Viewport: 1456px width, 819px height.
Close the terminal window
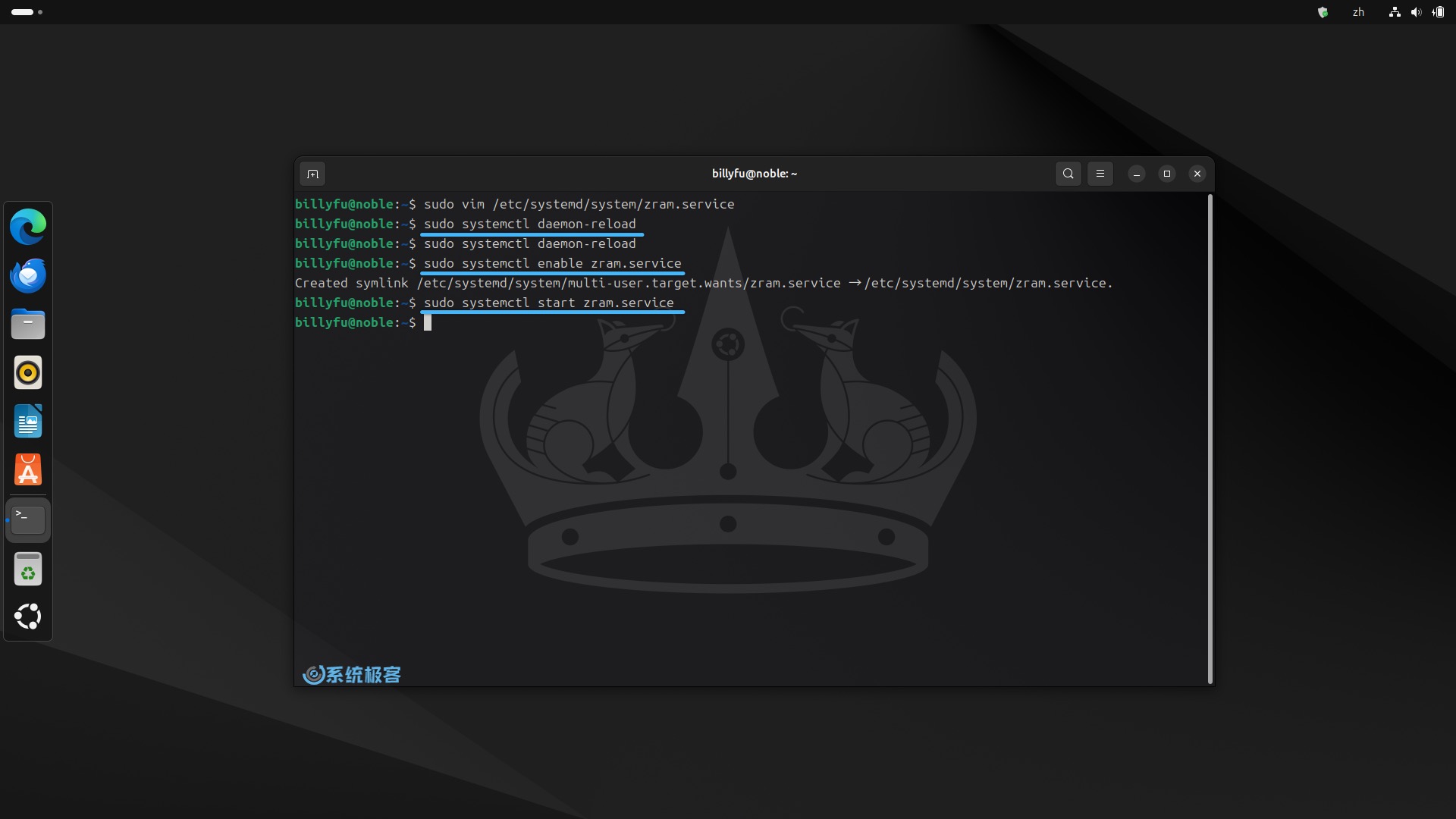tap(1197, 174)
